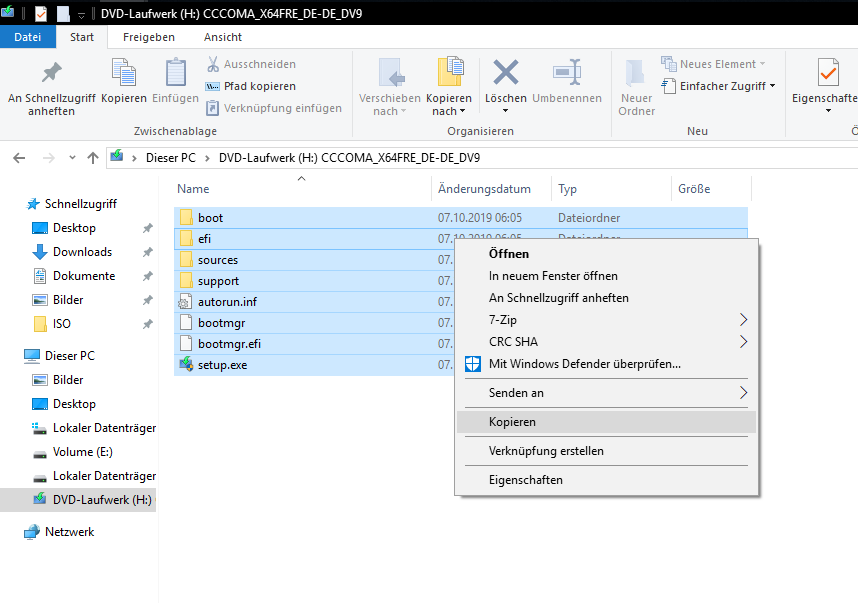The image size is (858, 603).
Task: Select the support folder name
Action: pos(218,281)
